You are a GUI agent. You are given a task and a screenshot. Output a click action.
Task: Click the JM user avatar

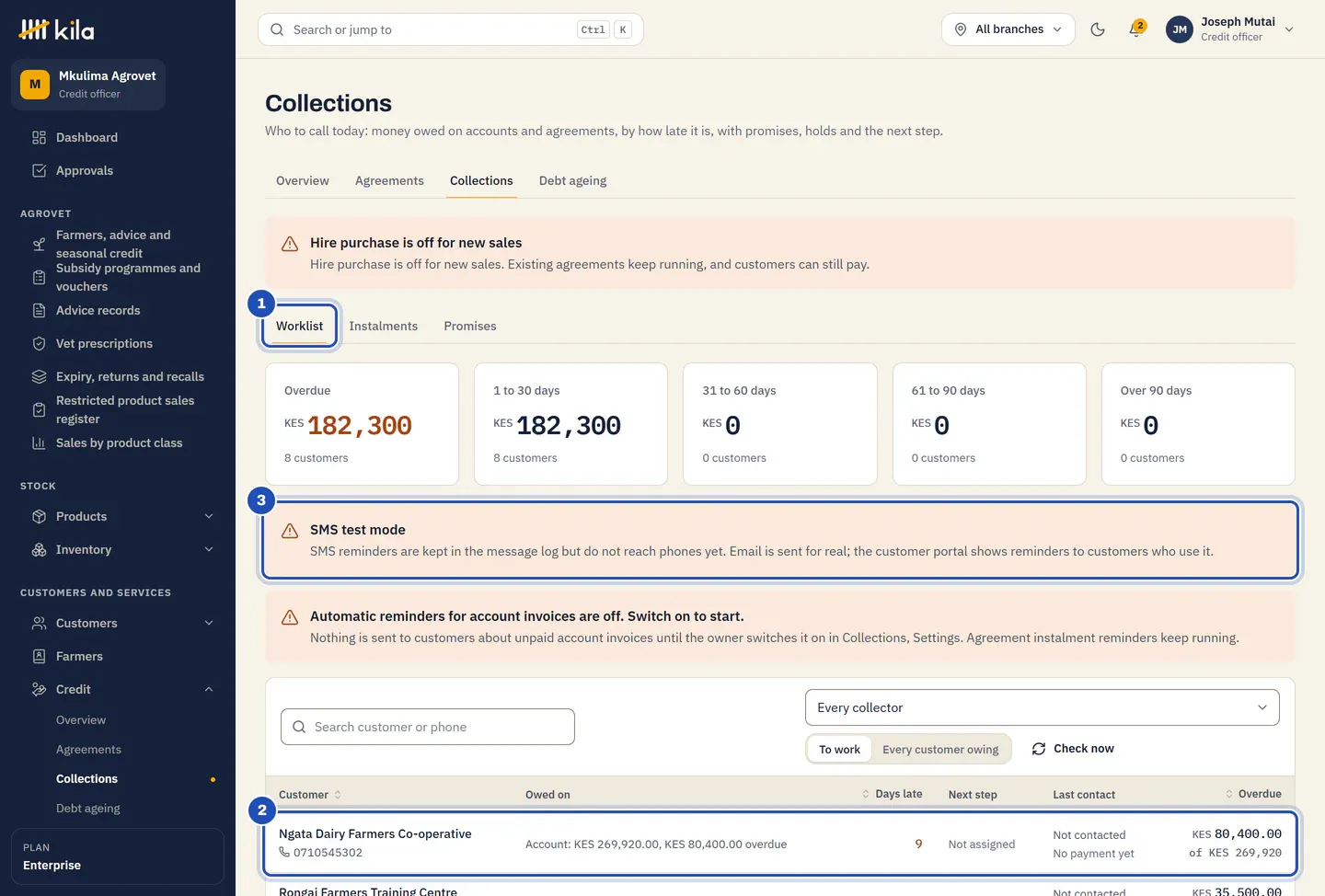pos(1180,29)
